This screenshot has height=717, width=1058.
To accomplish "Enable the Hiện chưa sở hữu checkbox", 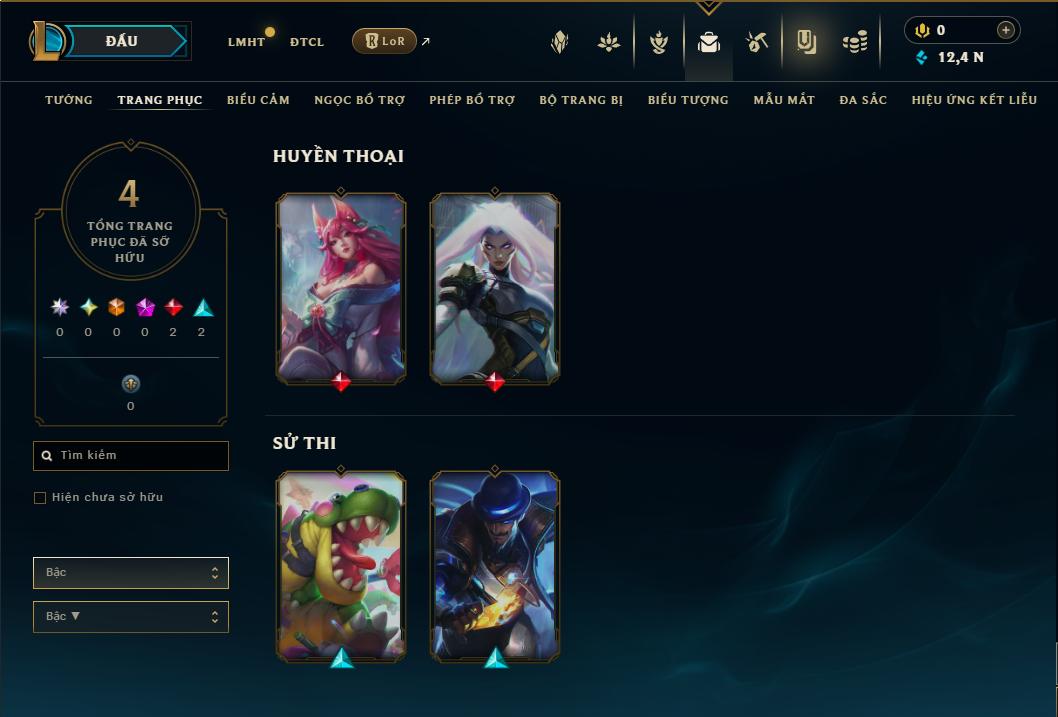I will click(40, 498).
